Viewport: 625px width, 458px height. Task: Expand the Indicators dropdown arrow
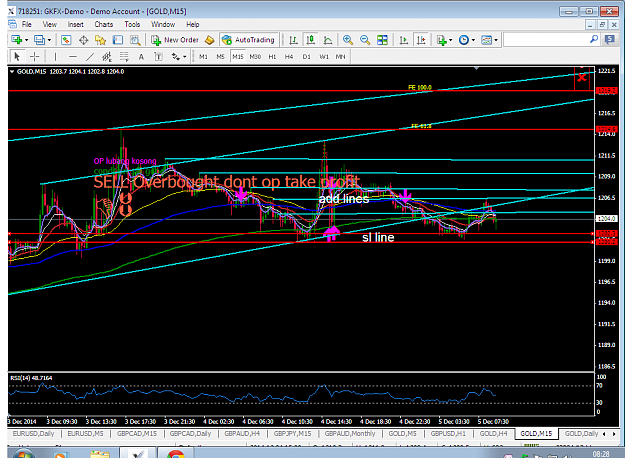[x=451, y=40]
